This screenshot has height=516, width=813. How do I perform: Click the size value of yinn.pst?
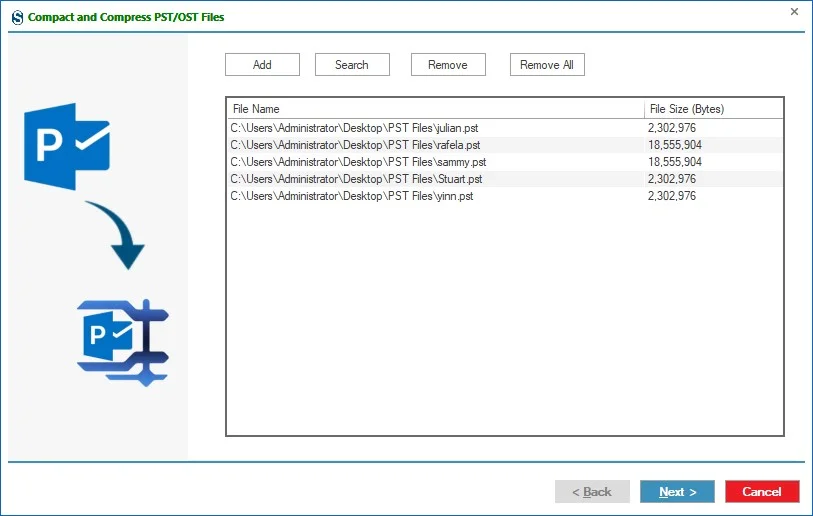(x=672, y=196)
